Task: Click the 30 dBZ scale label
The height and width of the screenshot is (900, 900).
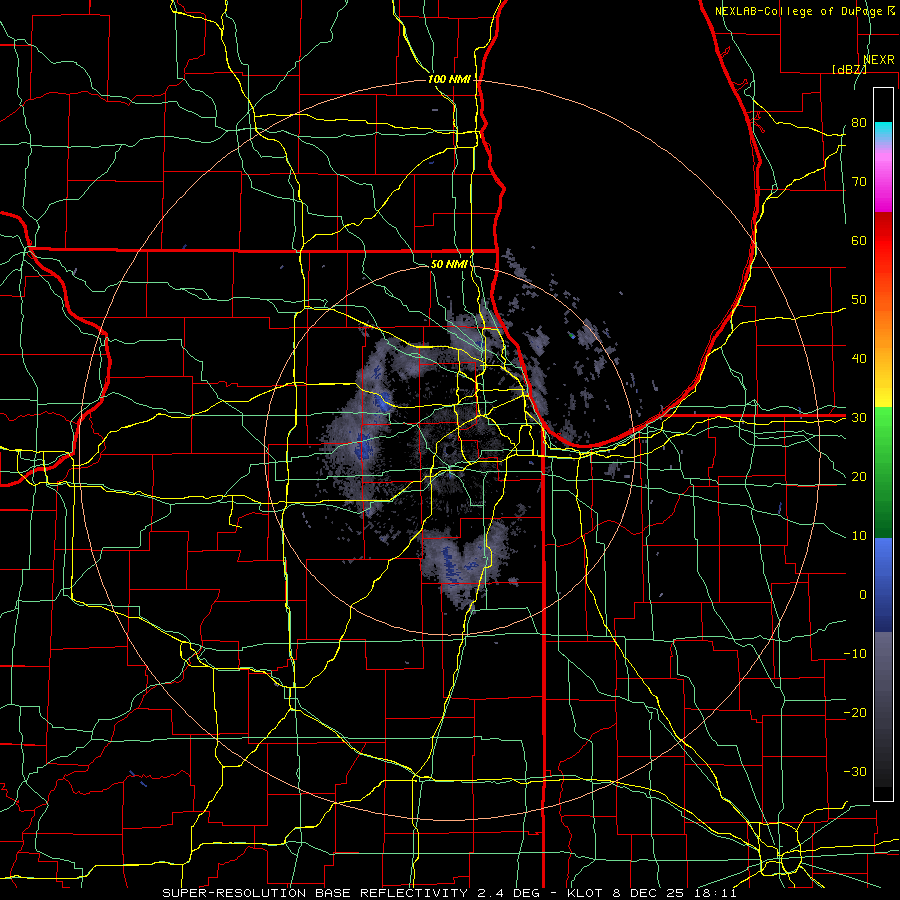Action: (x=859, y=418)
